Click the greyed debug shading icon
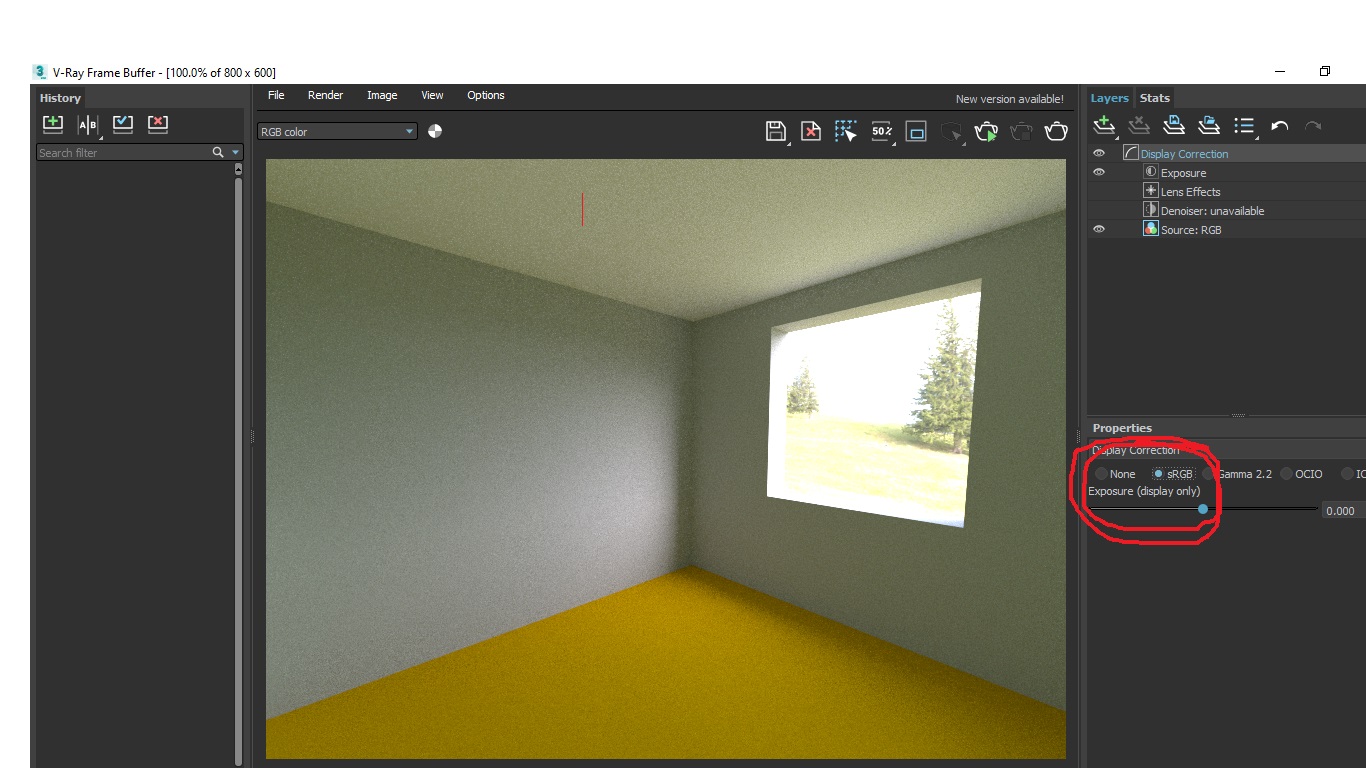Viewport: 1366px width, 768px height. click(952, 131)
